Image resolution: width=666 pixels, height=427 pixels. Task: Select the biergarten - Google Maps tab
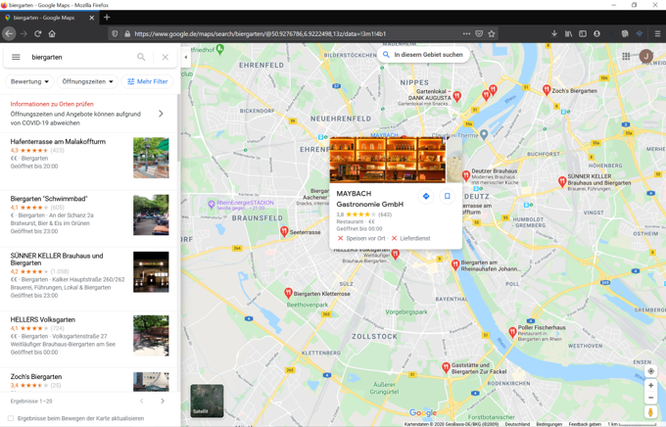(49, 17)
